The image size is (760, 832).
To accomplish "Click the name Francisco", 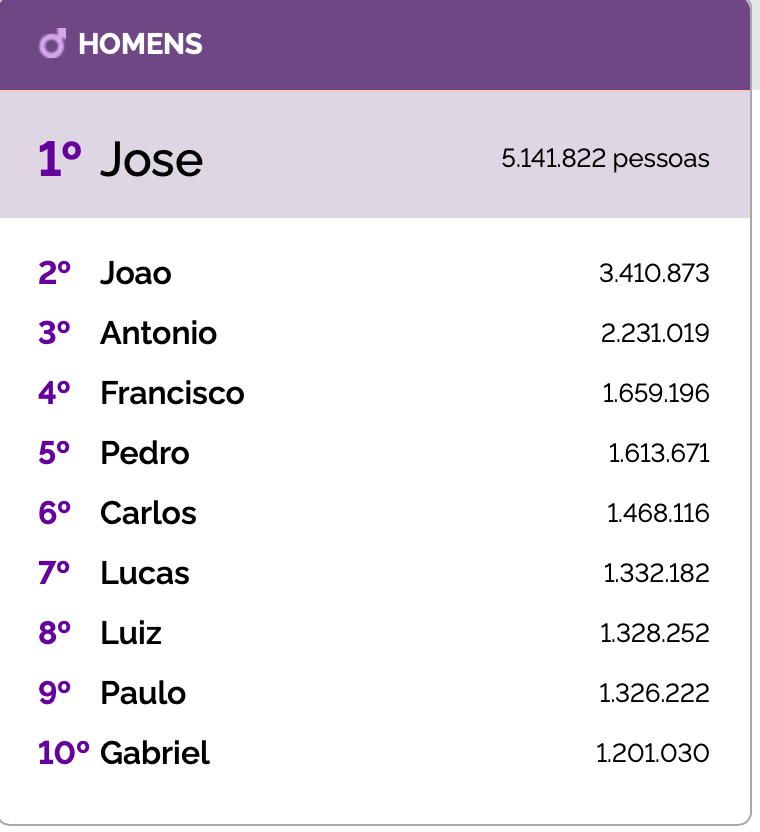I will pyautogui.click(x=172, y=393).
